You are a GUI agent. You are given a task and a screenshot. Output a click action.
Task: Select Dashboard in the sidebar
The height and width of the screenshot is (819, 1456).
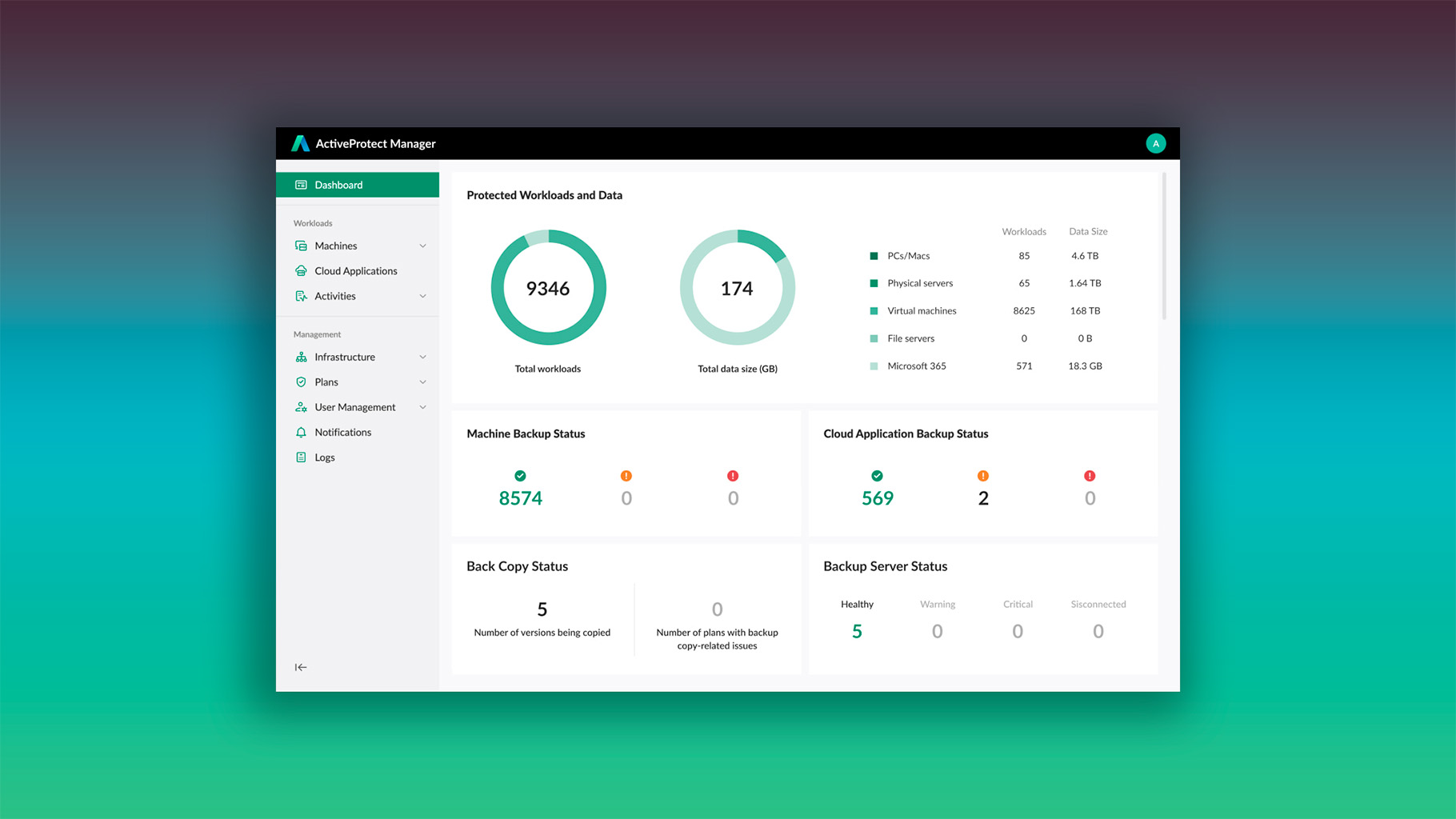(358, 185)
